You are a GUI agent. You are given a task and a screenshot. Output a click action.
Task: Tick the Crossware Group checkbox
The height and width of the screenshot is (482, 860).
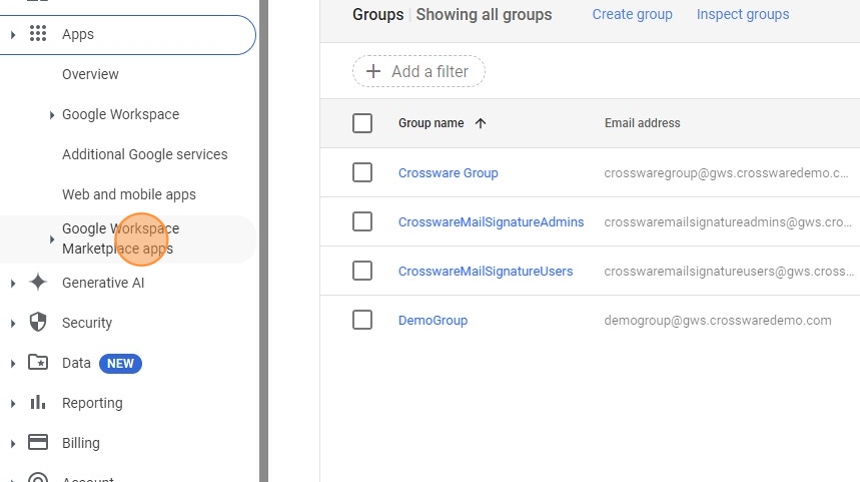point(362,173)
